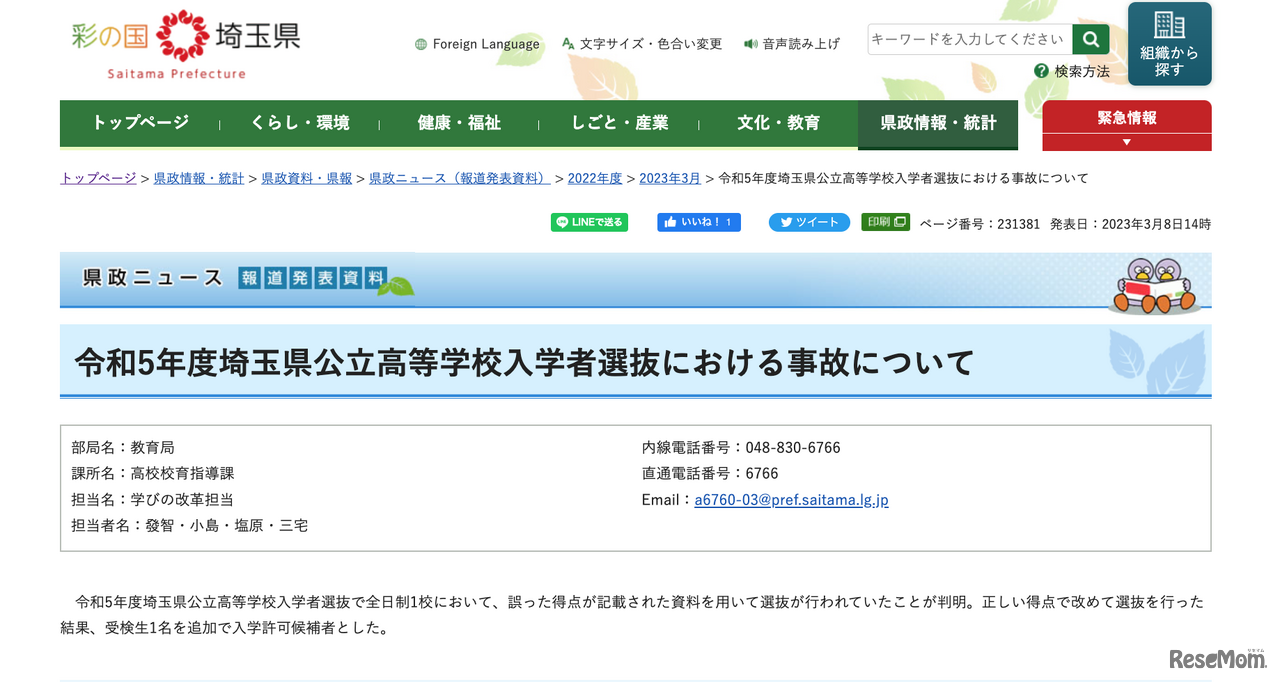The image size is (1280, 682).
Task: Open 2023年3月 breadcrumb link
Action: [x=670, y=178]
